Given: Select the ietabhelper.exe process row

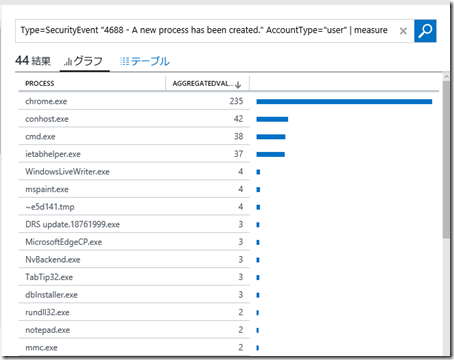Looking at the screenshot, I should (134, 154).
